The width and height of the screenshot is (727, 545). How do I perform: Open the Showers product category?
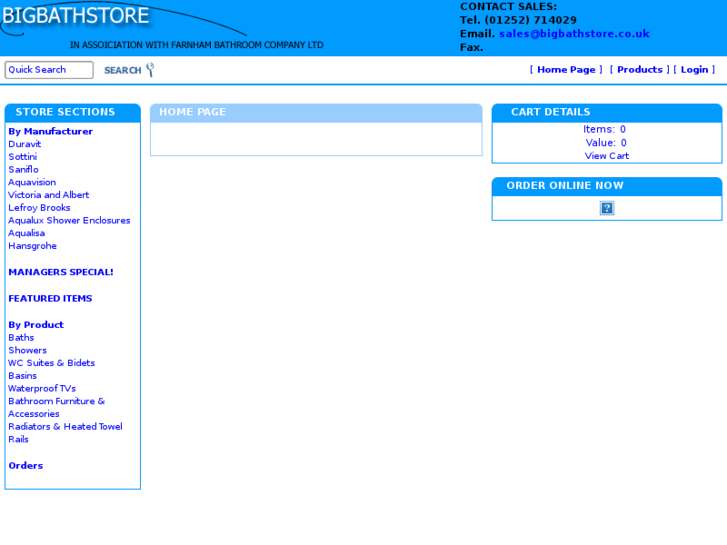(x=27, y=350)
